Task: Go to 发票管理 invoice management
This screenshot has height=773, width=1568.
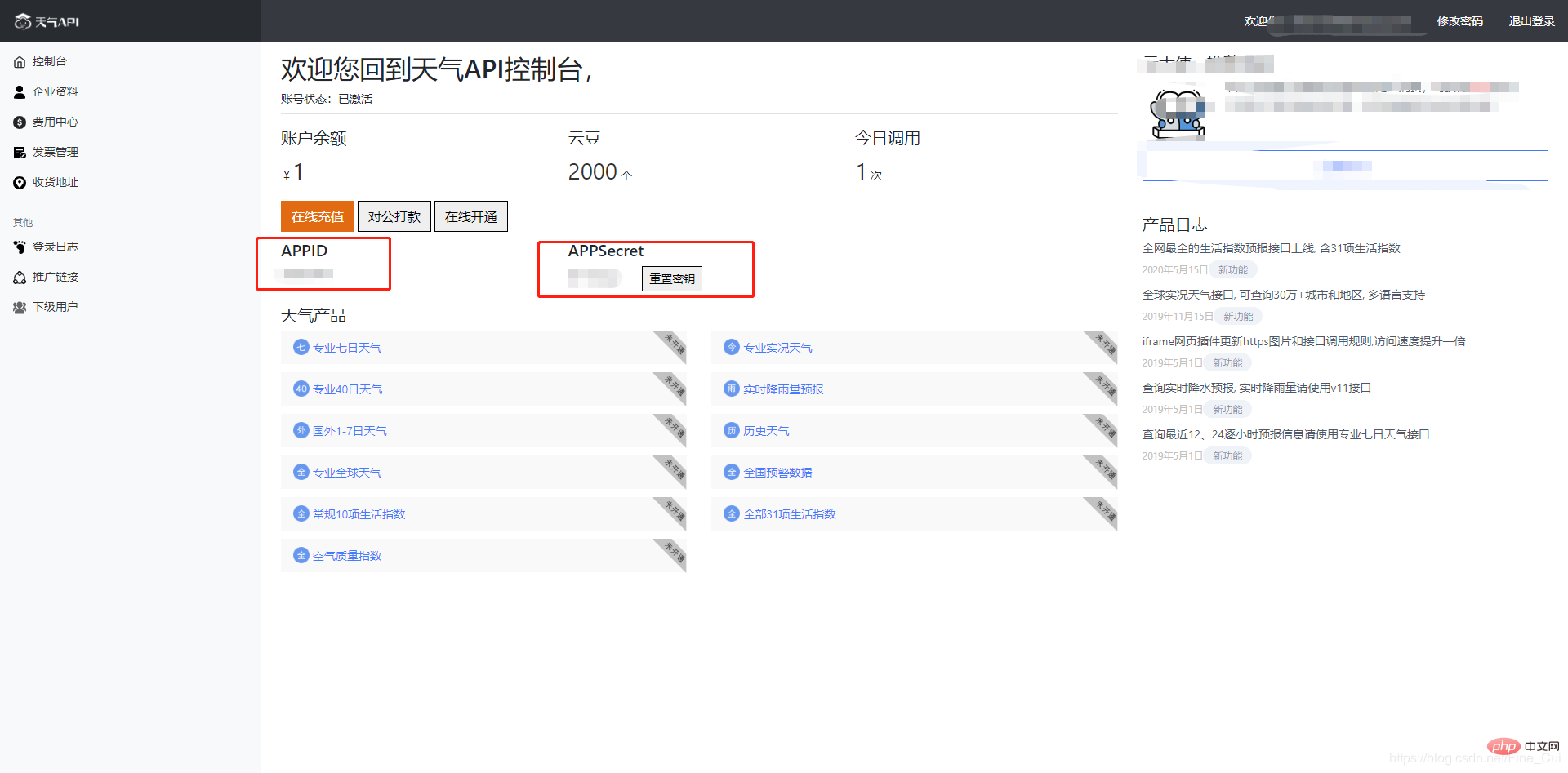Action: tap(55, 151)
